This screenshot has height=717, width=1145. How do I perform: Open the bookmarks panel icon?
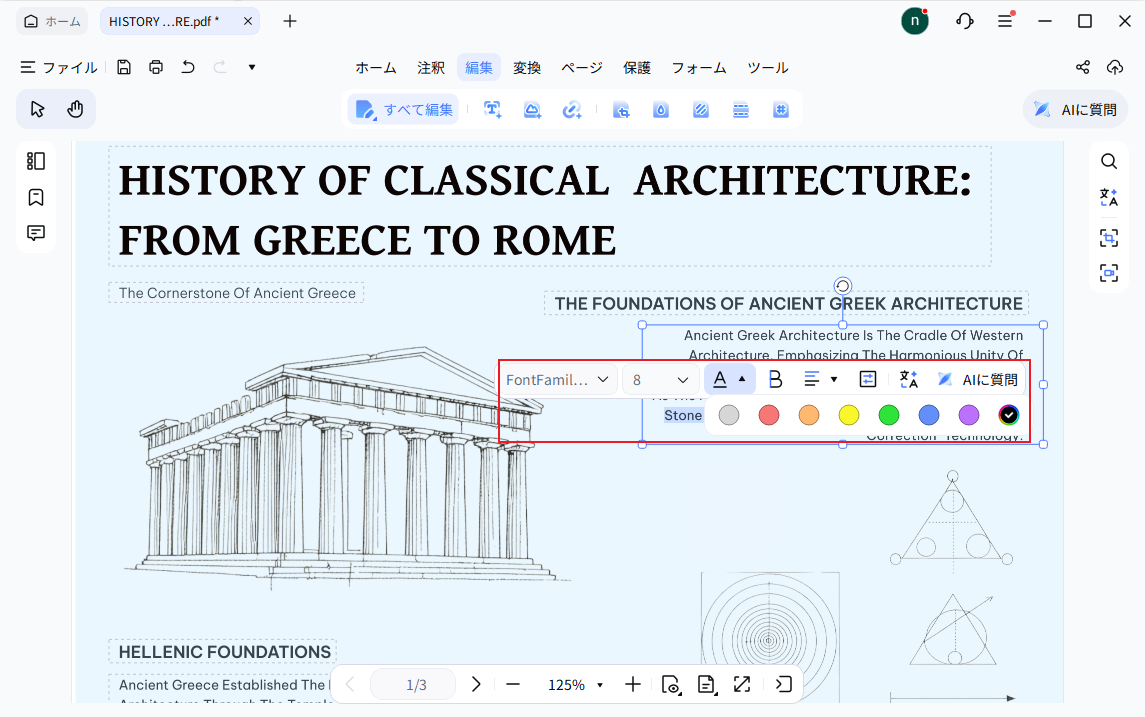pos(36,197)
